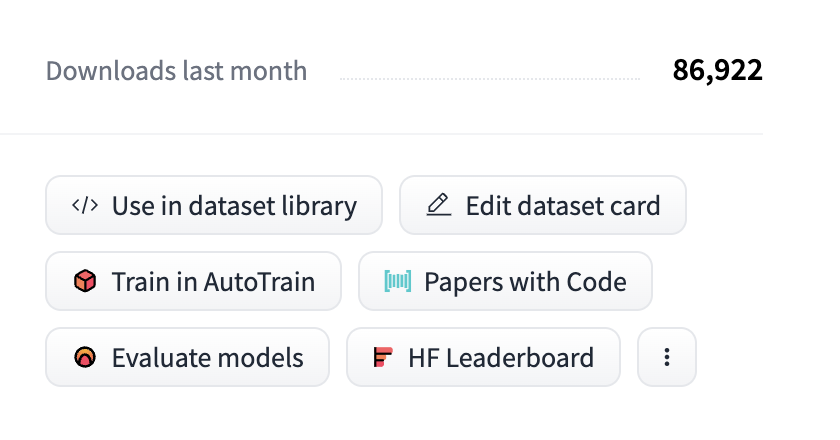Click the Evaluate models orange icon
840x440 pixels.
coord(85,357)
